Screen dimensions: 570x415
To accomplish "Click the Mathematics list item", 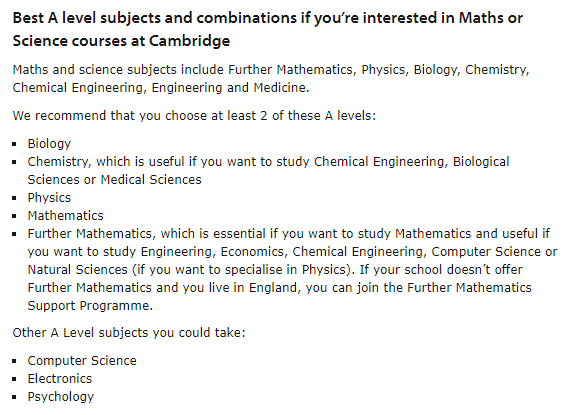I will click(65, 215).
